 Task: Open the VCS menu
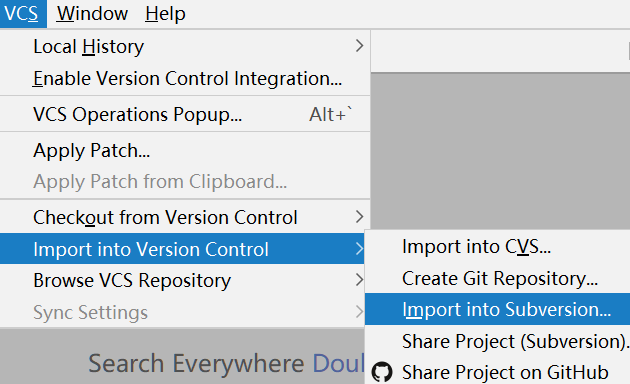tap(23, 14)
